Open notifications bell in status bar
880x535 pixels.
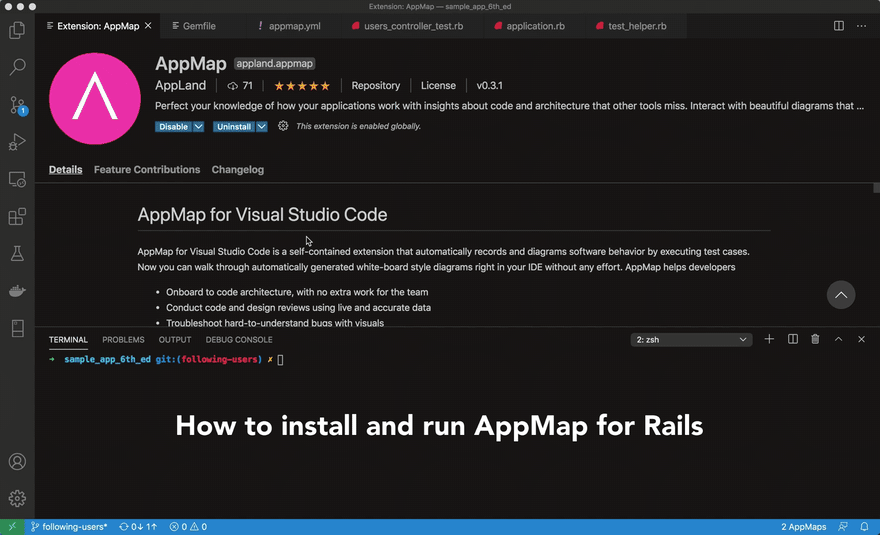click(x=864, y=527)
